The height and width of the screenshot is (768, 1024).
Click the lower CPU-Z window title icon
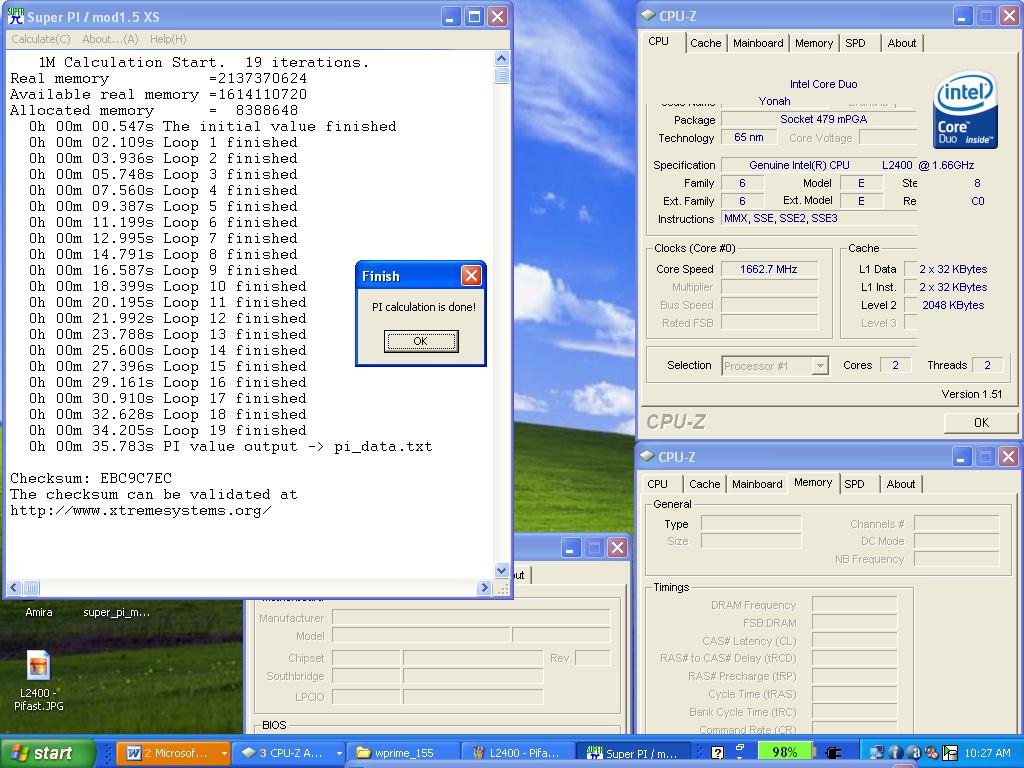coord(647,456)
